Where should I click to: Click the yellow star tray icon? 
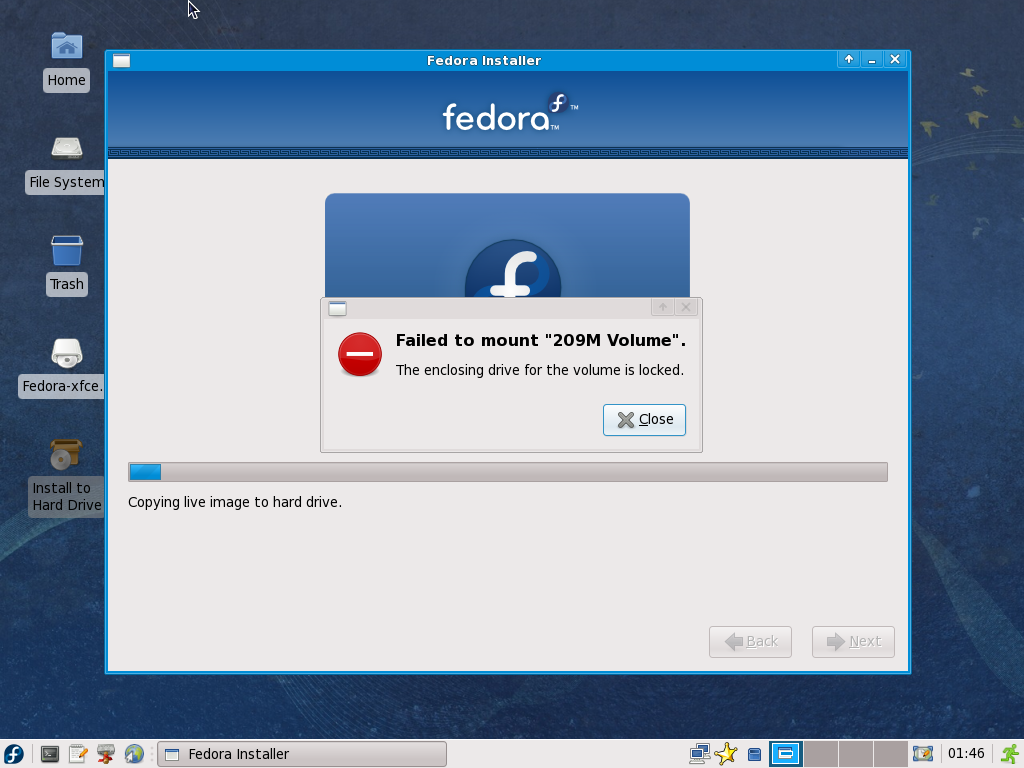pyautogui.click(x=726, y=754)
